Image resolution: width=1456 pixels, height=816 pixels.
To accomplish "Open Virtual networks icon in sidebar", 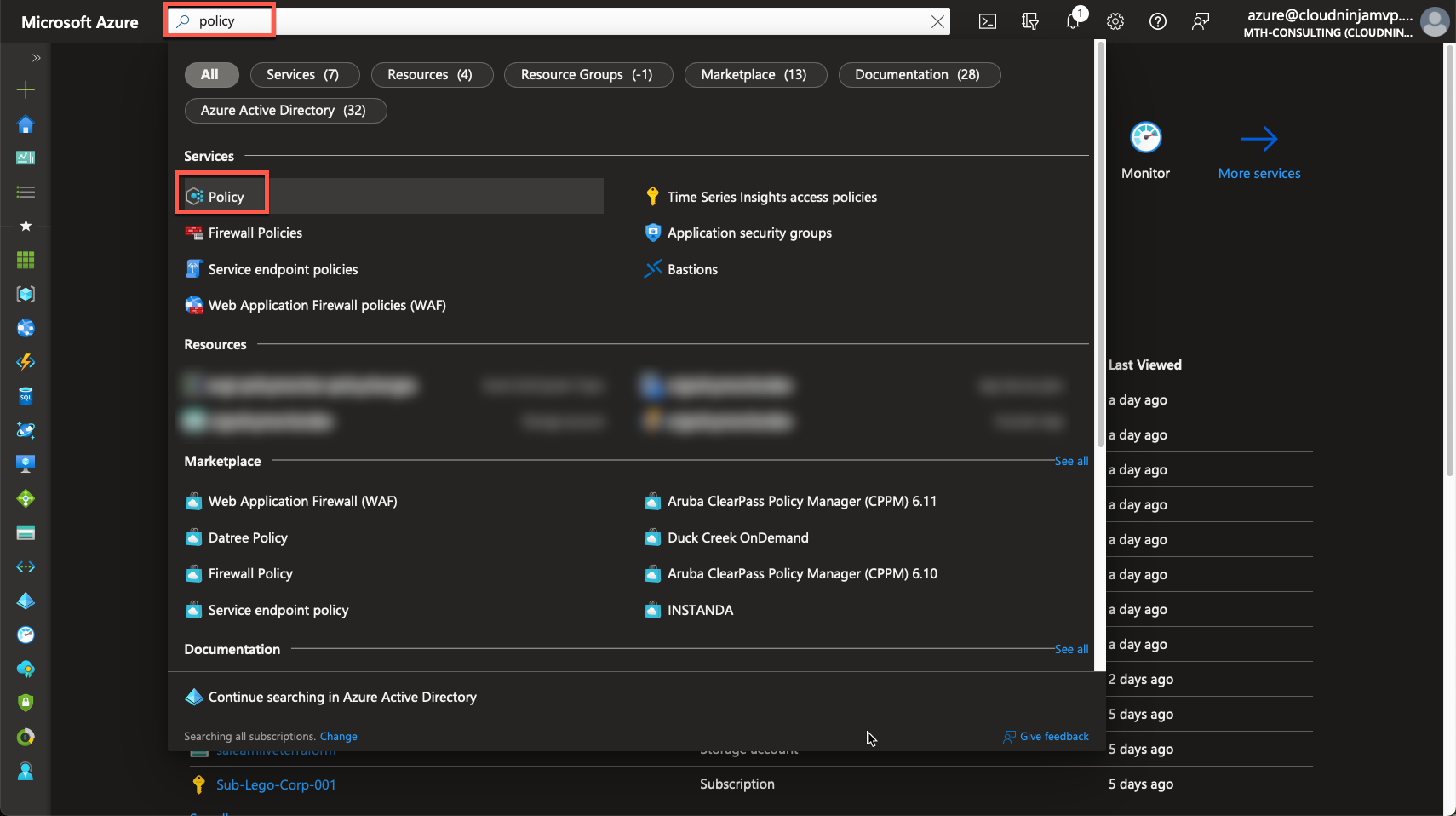I will tap(26, 566).
